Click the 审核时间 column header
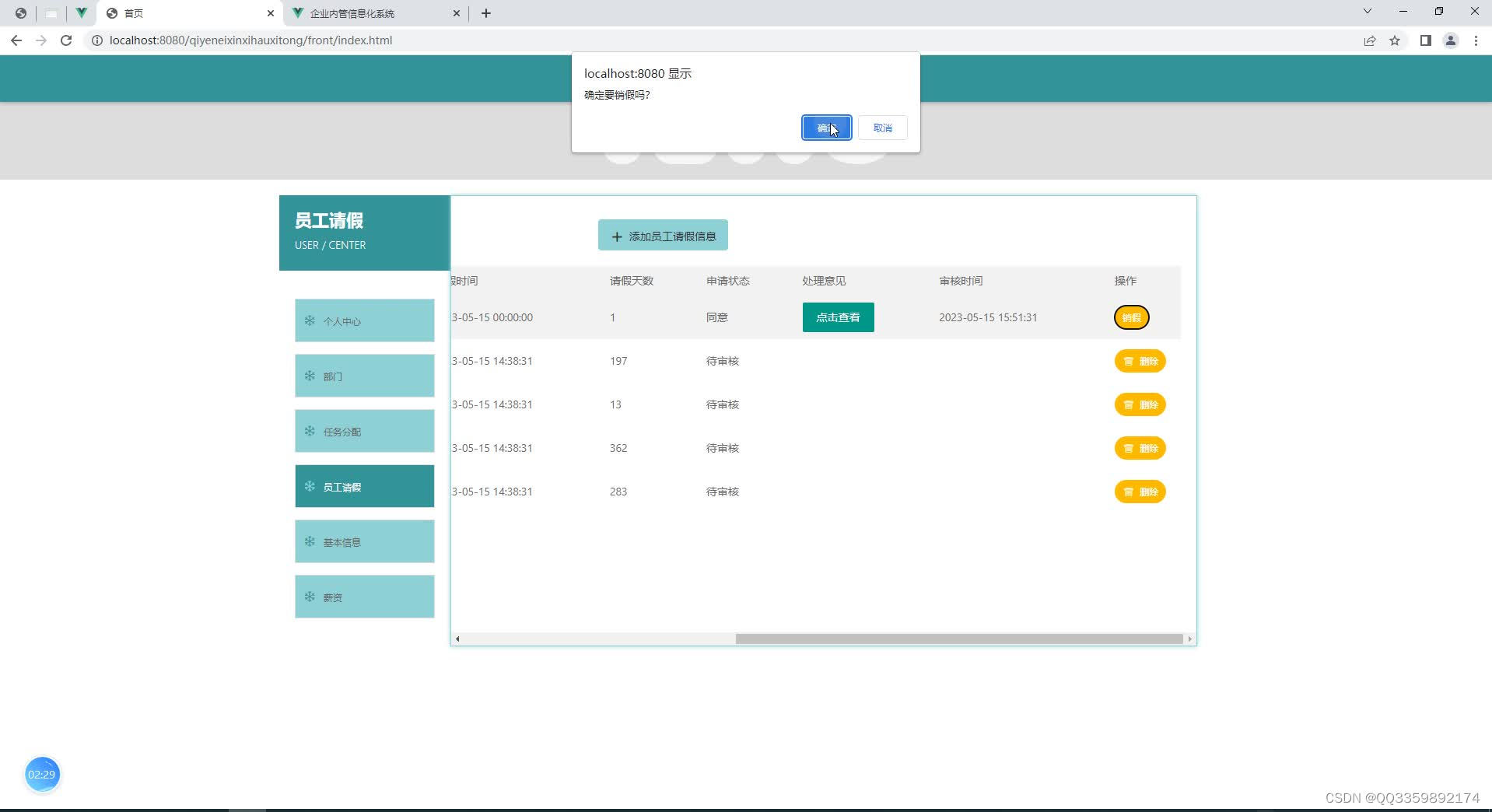Image resolution: width=1492 pixels, height=812 pixels. point(961,281)
